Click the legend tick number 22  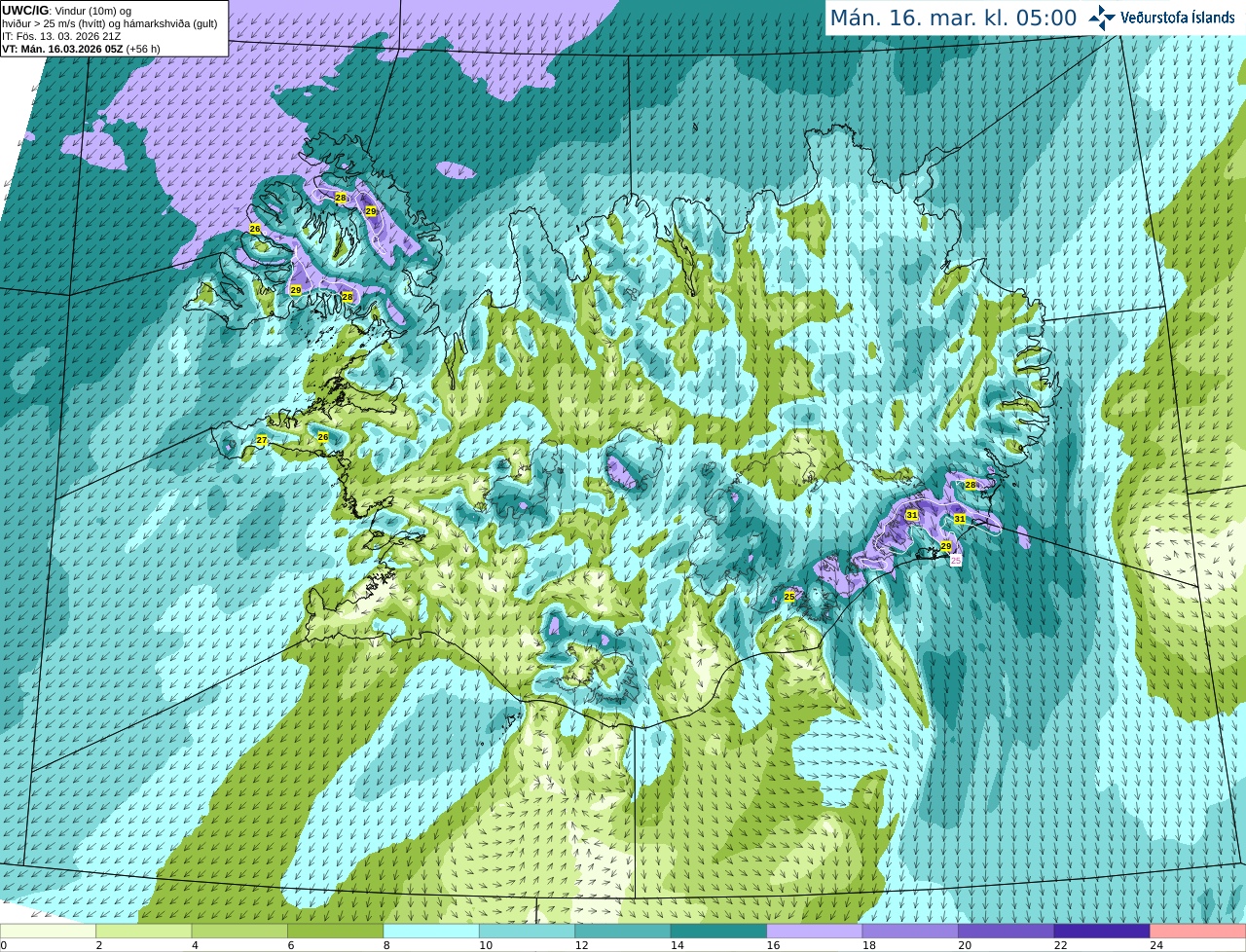(x=1060, y=945)
